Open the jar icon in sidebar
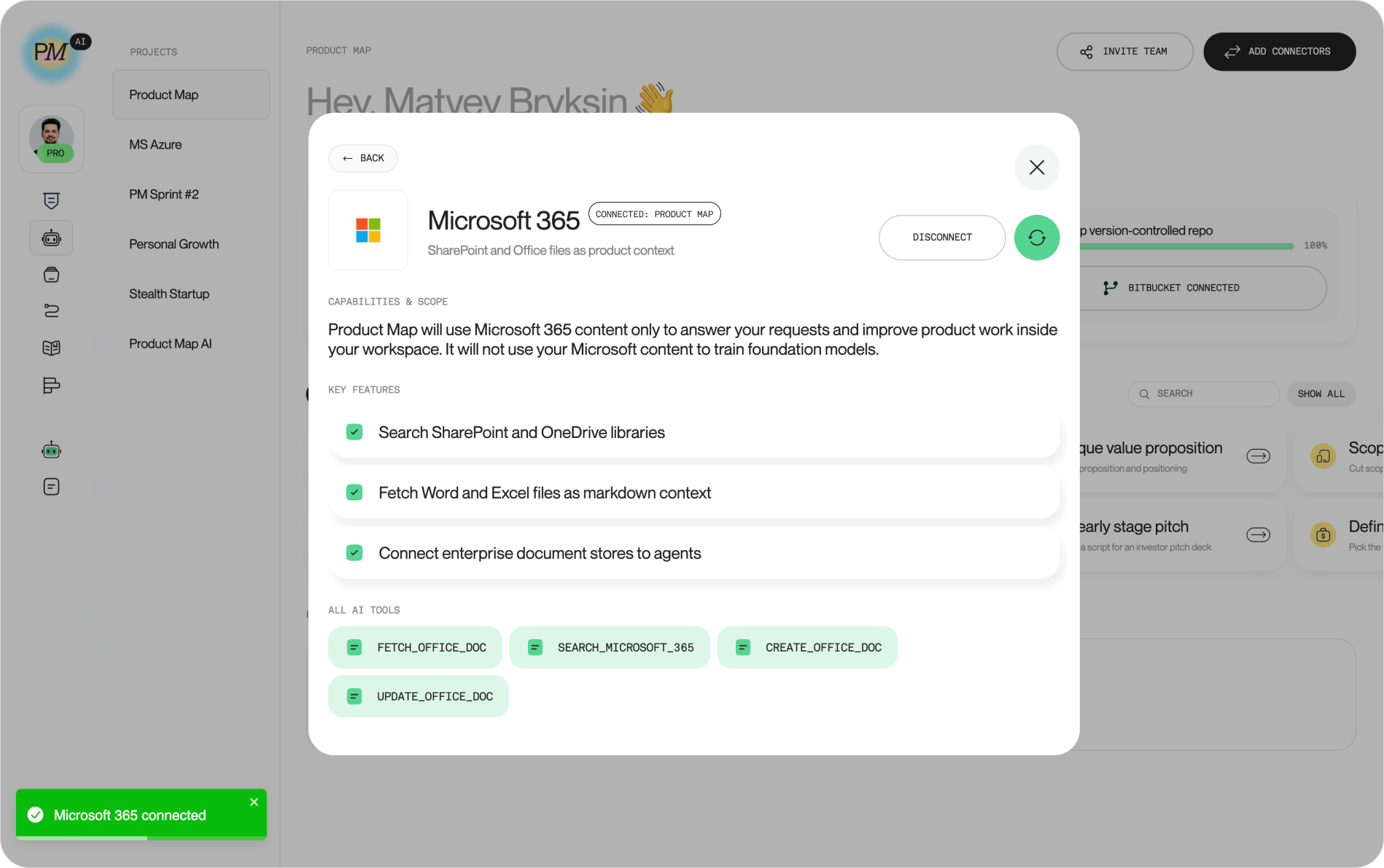This screenshot has height=868, width=1384. point(51,275)
